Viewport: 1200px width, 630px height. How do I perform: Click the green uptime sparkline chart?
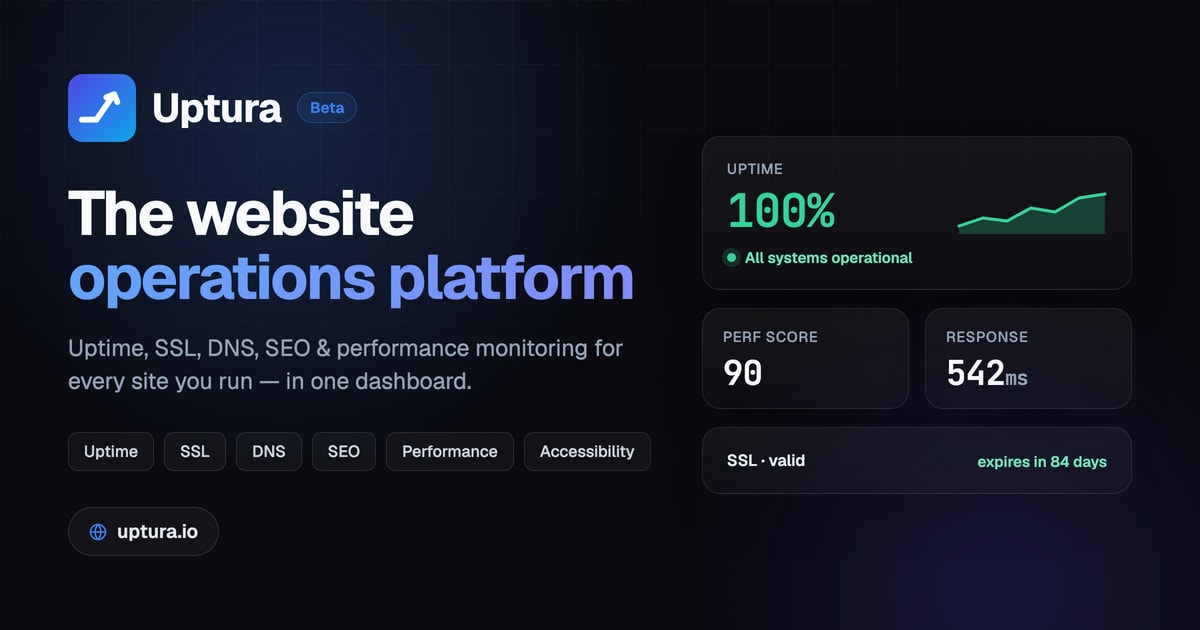pos(1032,213)
